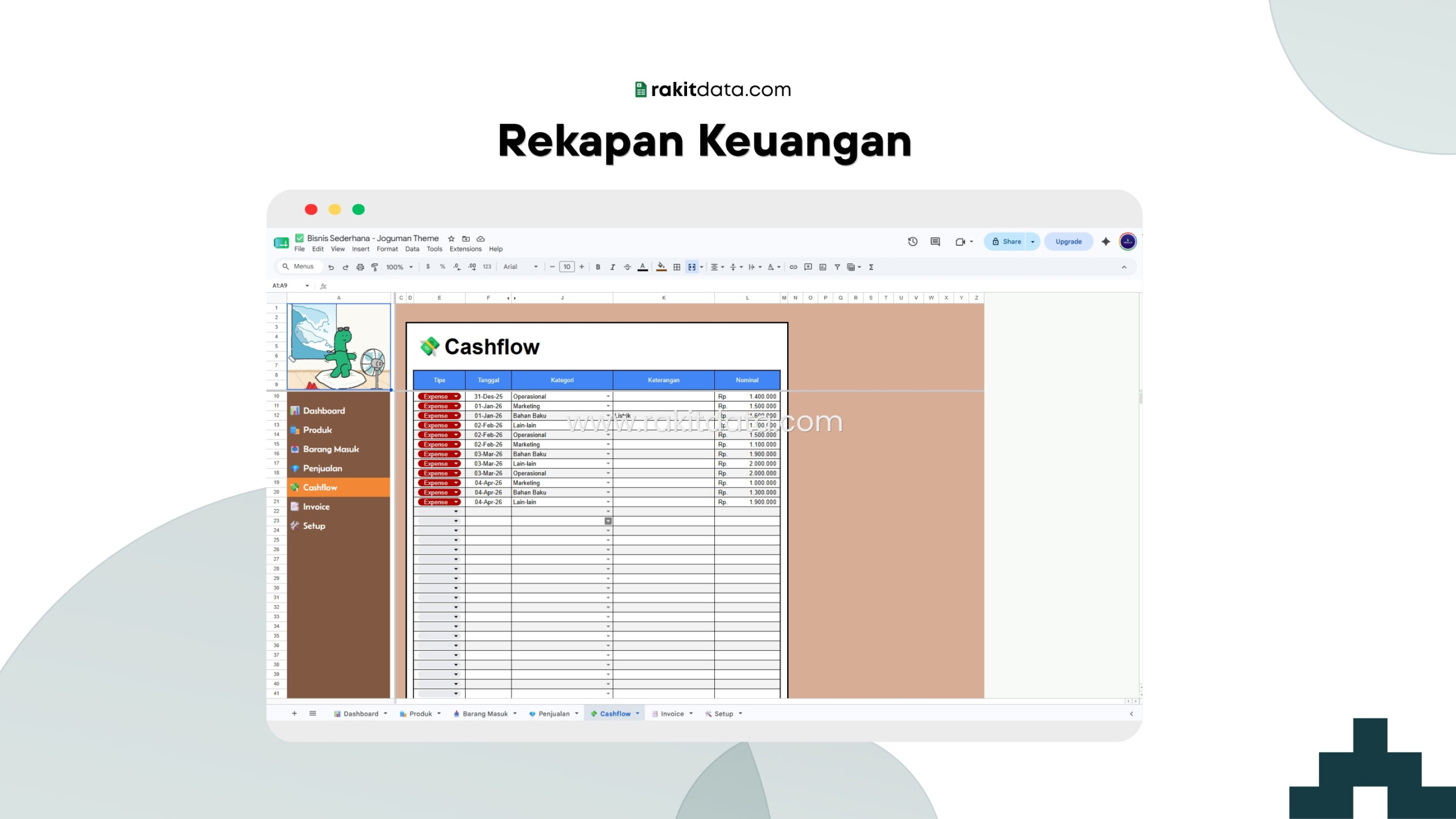Viewport: 1456px width, 819px height.
Task: Format selection as percent
Action: (442, 267)
